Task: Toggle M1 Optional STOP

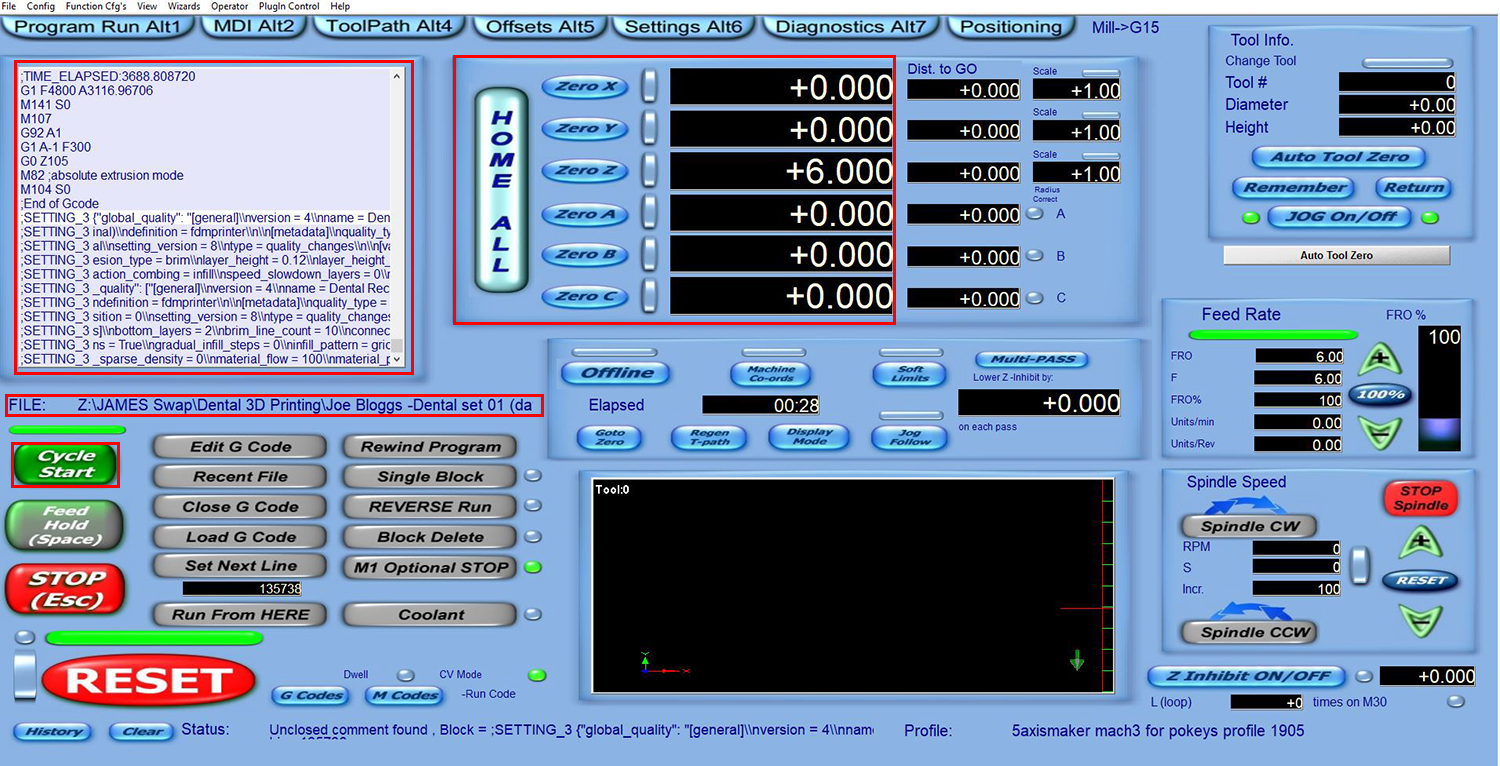Action: tap(430, 567)
